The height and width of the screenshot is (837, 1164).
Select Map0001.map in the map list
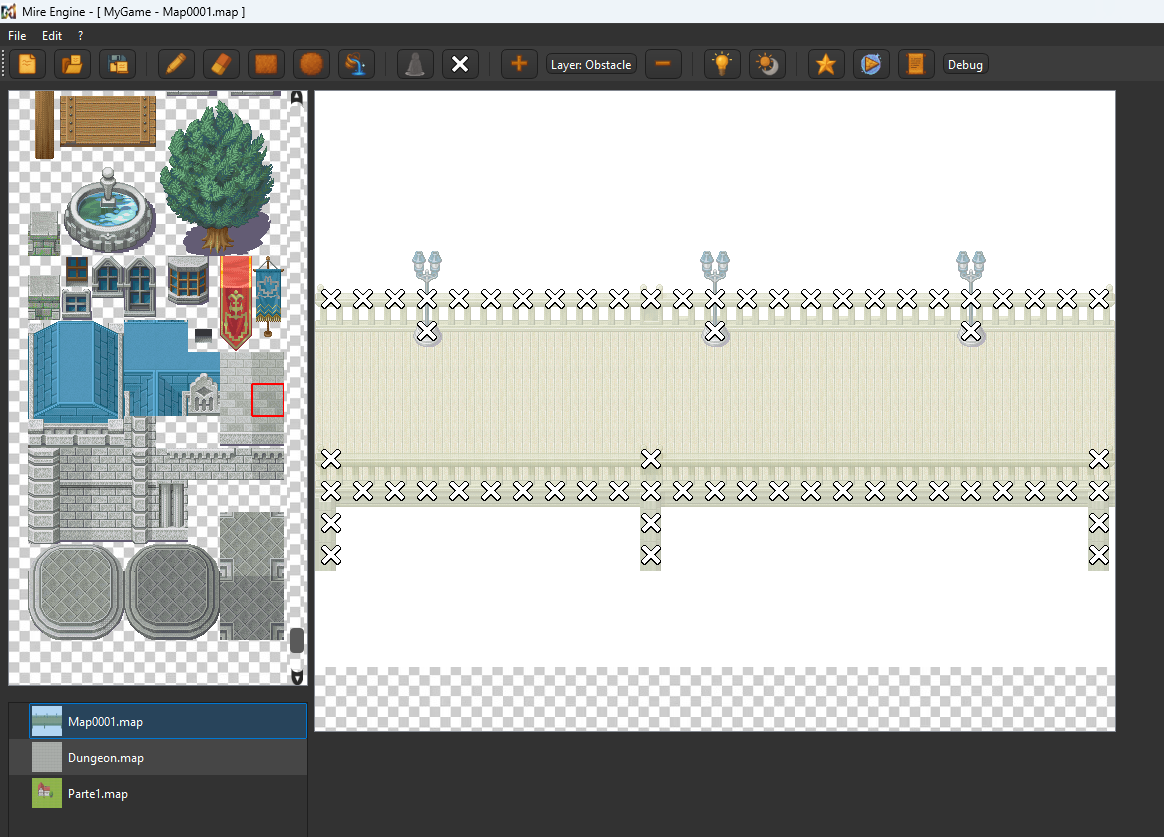[x=168, y=721]
